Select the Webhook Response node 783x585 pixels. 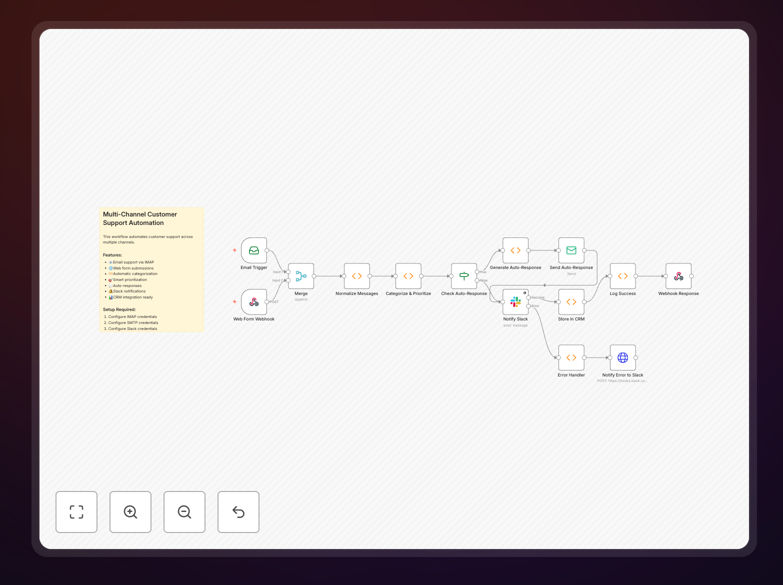click(x=679, y=276)
